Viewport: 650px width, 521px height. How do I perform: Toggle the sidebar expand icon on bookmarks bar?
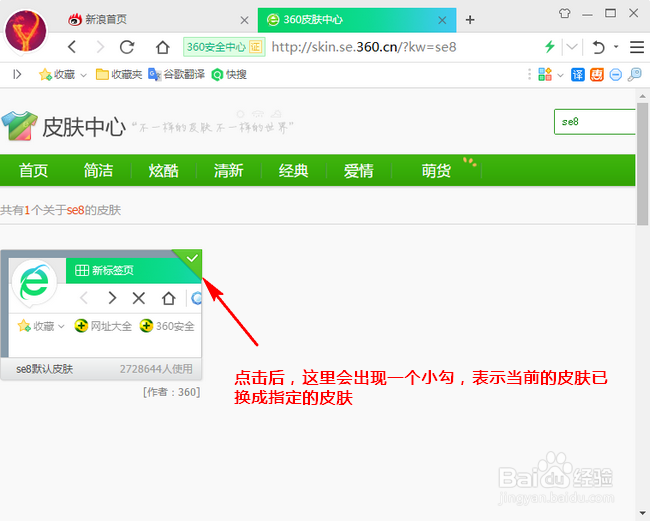click(x=17, y=74)
